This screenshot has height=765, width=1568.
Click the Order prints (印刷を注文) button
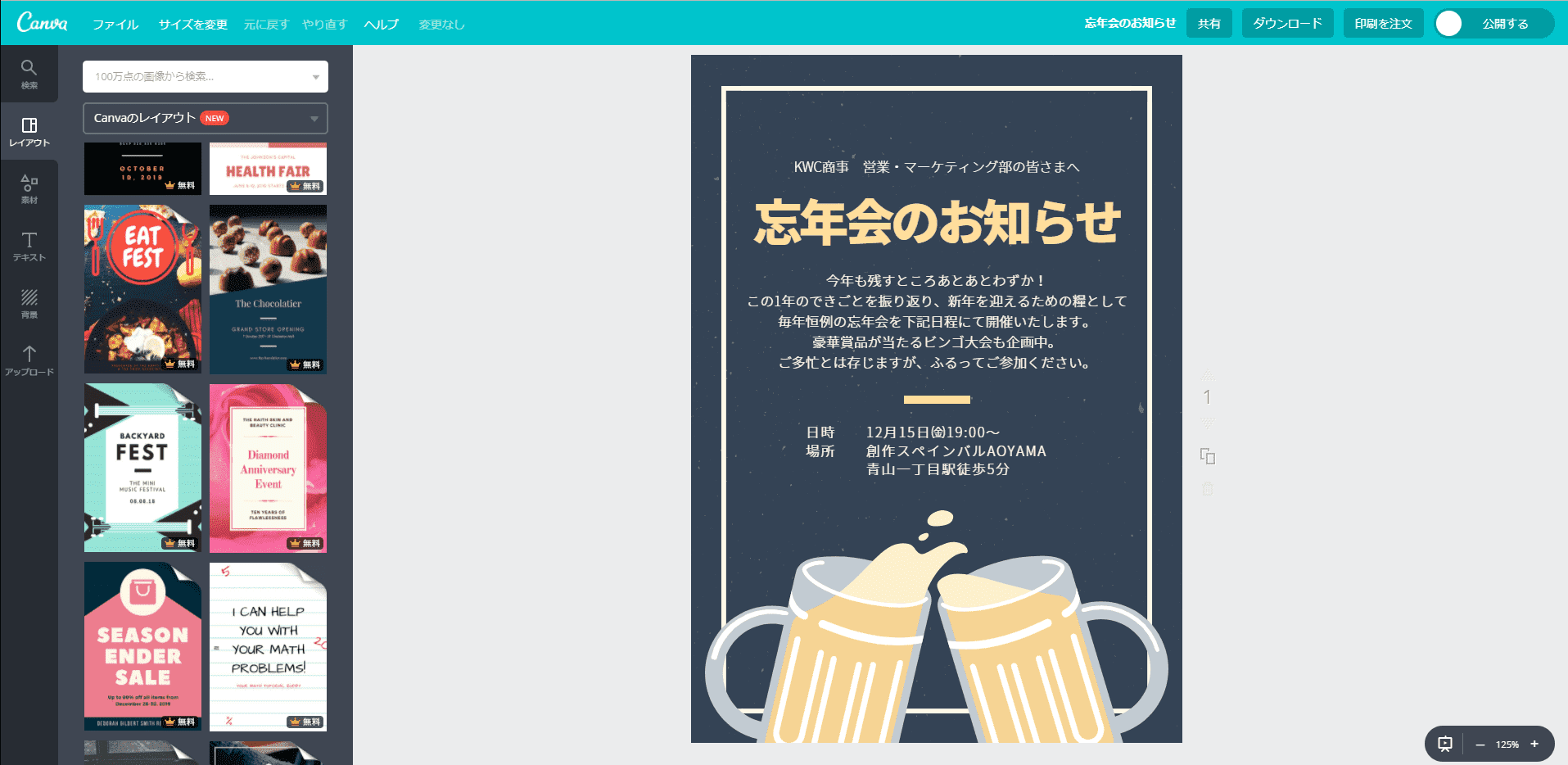[x=1383, y=24]
